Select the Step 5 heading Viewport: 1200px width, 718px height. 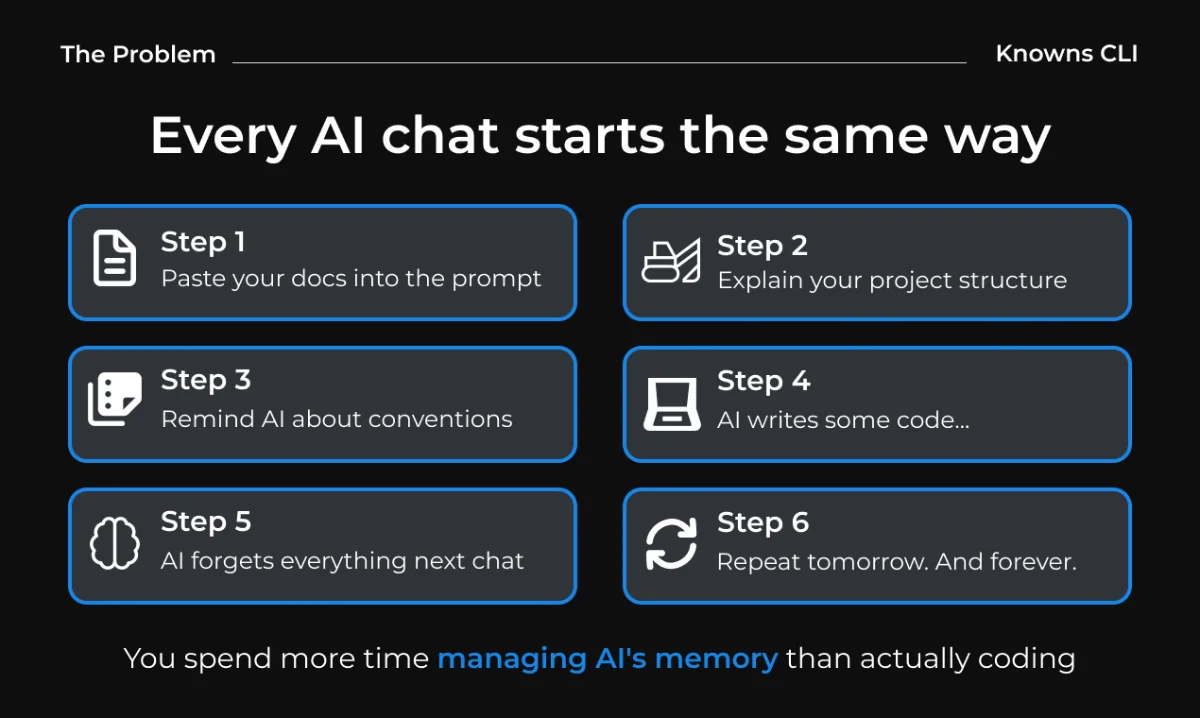(x=206, y=522)
